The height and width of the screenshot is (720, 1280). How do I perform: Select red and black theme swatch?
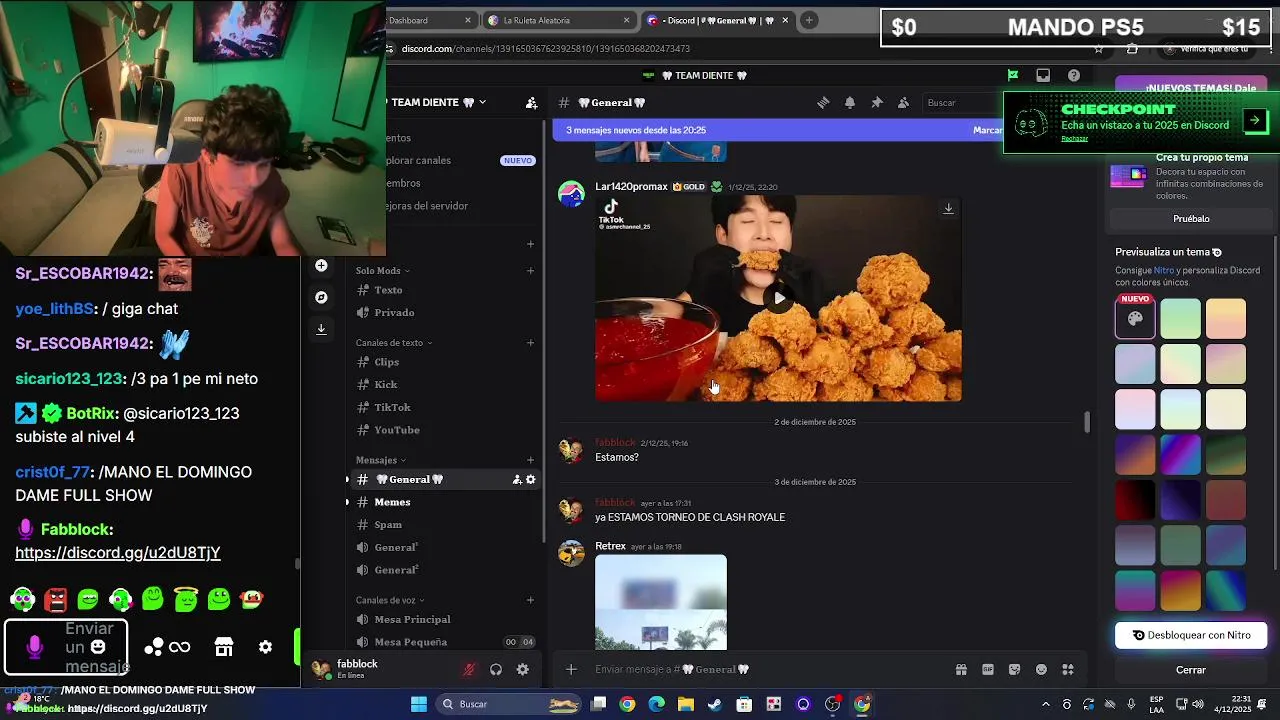1135,500
